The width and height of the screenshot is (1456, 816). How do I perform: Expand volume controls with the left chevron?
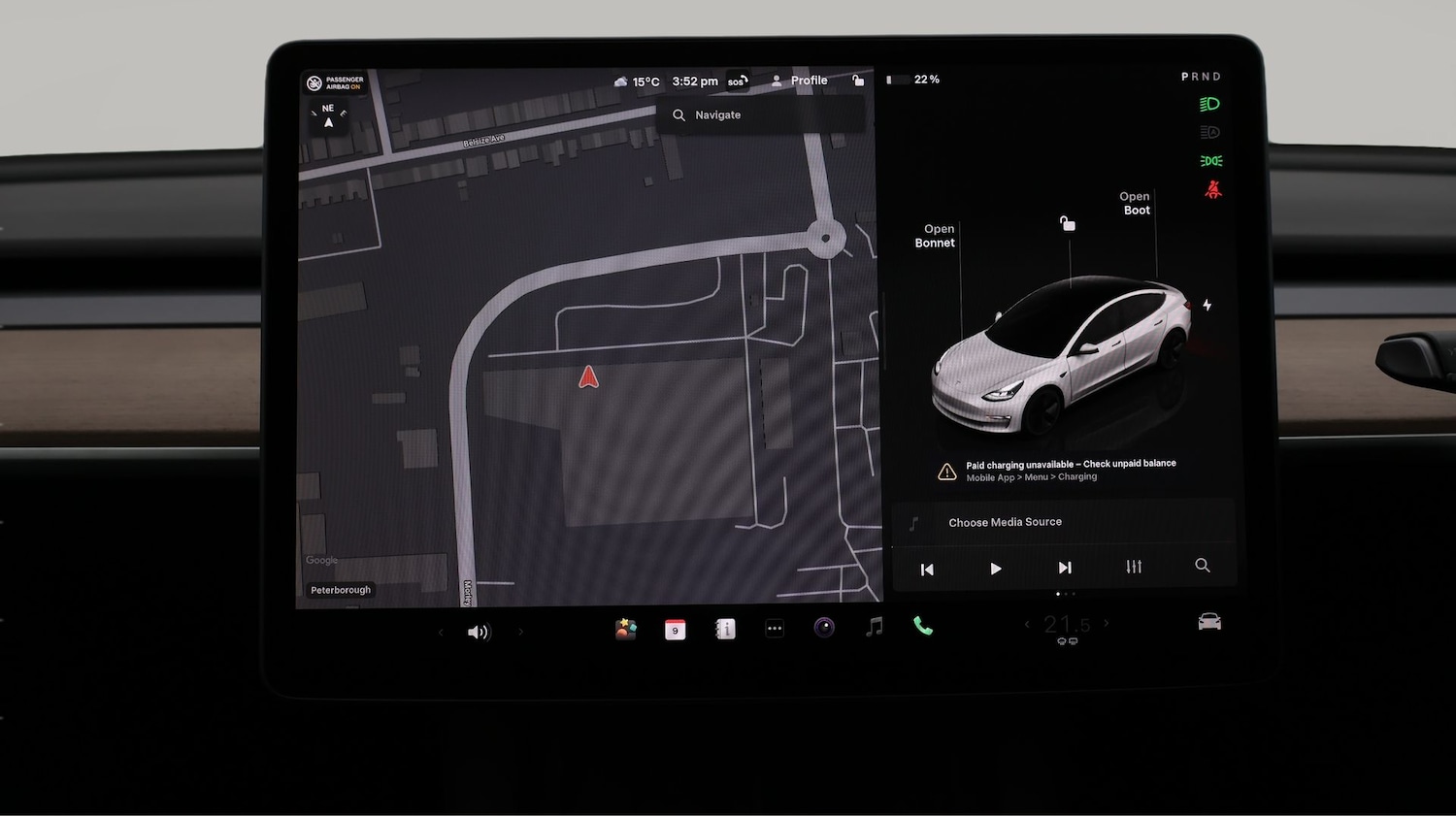(x=440, y=631)
